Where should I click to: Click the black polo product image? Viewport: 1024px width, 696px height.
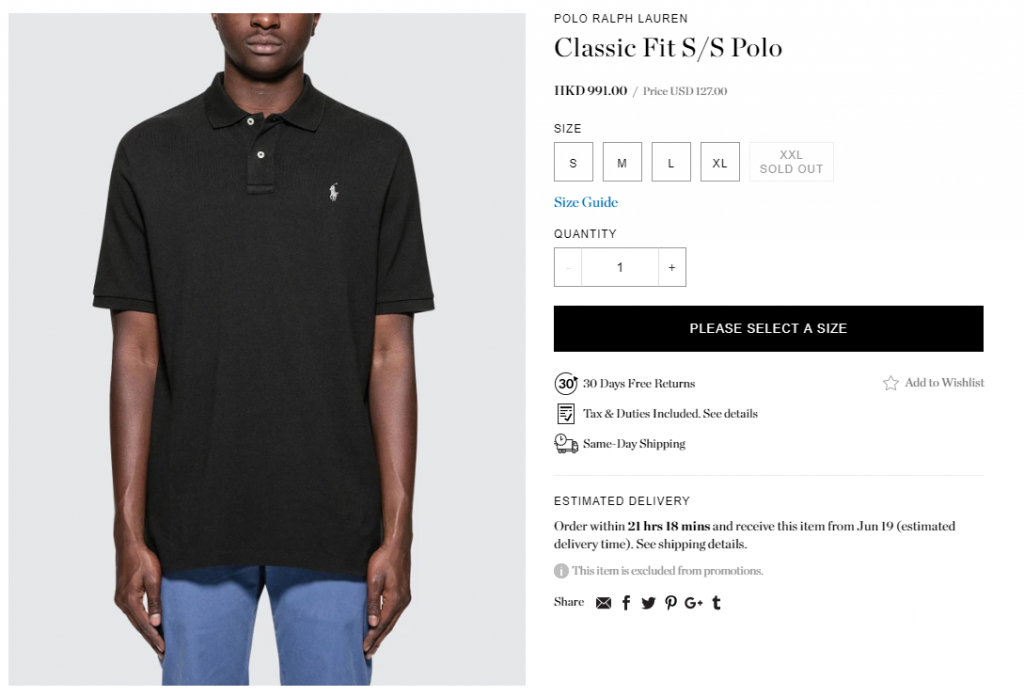tap(267, 349)
